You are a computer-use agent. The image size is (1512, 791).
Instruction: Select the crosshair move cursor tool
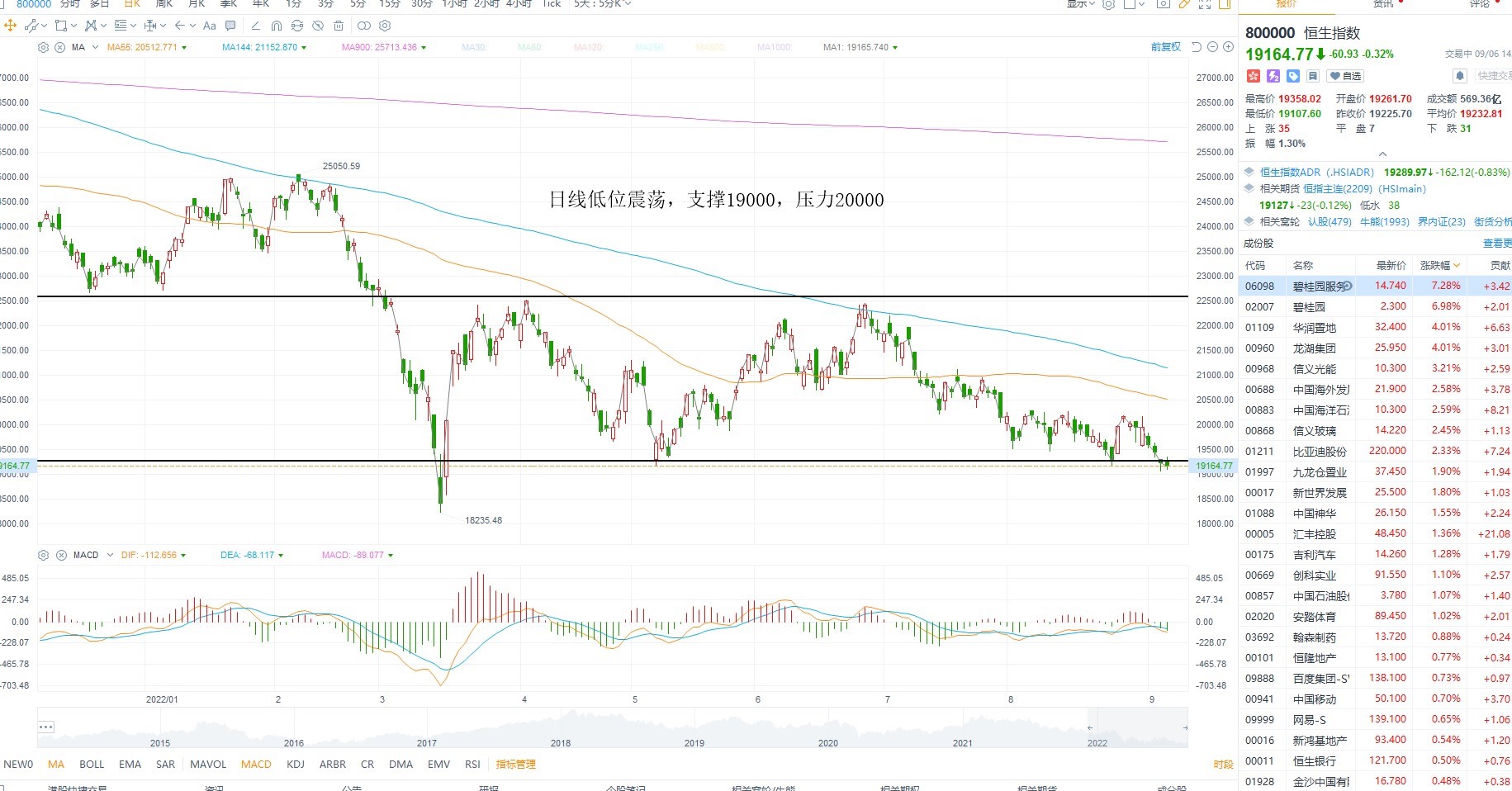pos(10,26)
